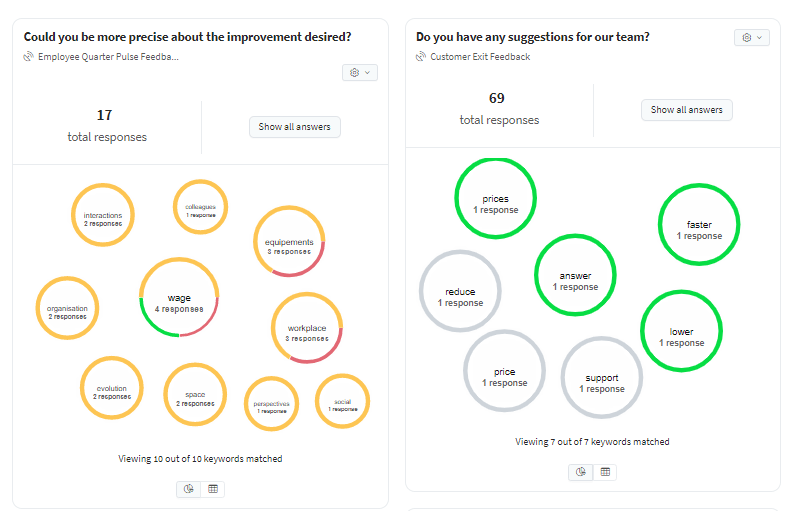Switch left card to chart view icon
Image resolution: width=806 pixels, height=511 pixels.
click(189, 489)
